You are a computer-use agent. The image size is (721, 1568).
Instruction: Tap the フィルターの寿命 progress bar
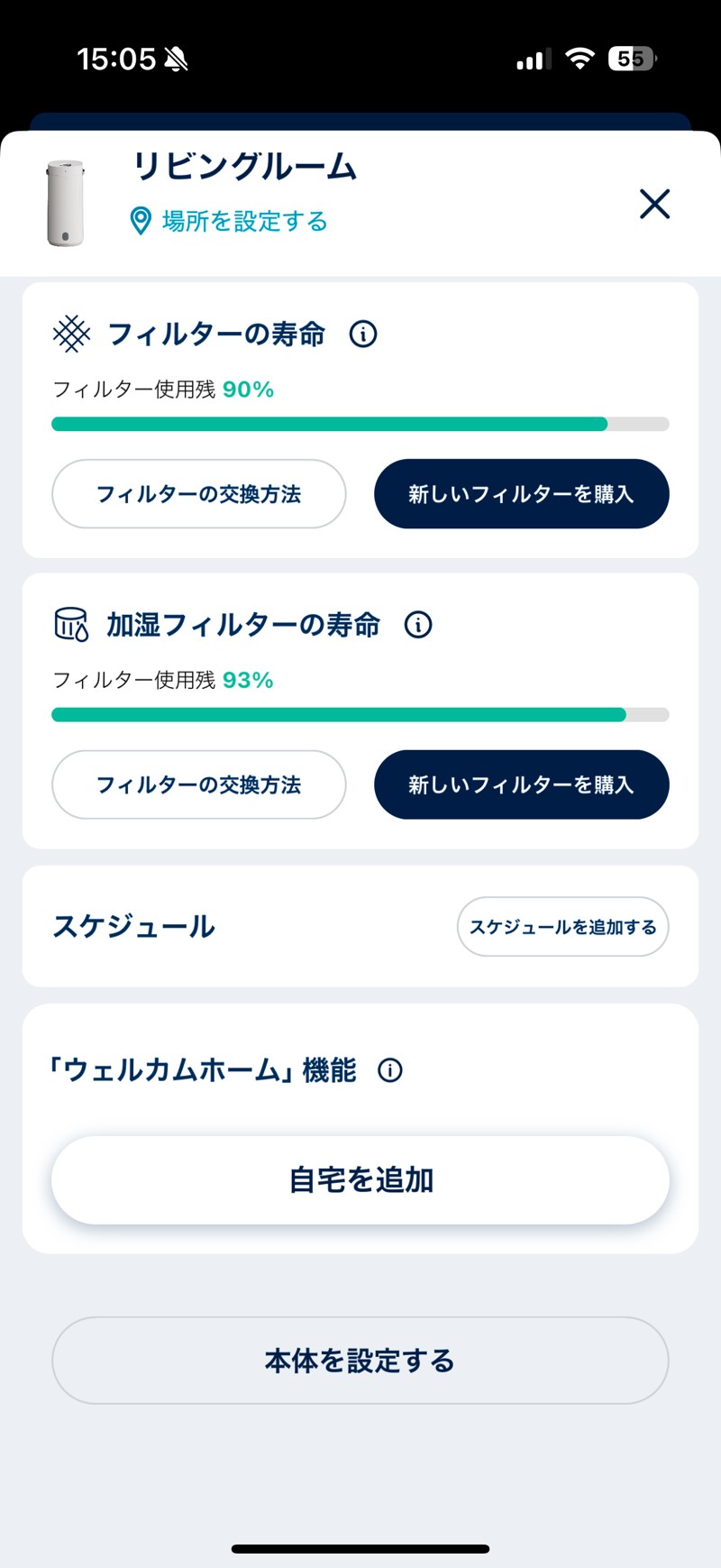(360, 424)
